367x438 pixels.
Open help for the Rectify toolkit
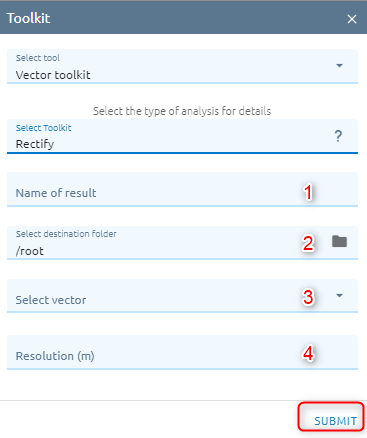point(338,136)
